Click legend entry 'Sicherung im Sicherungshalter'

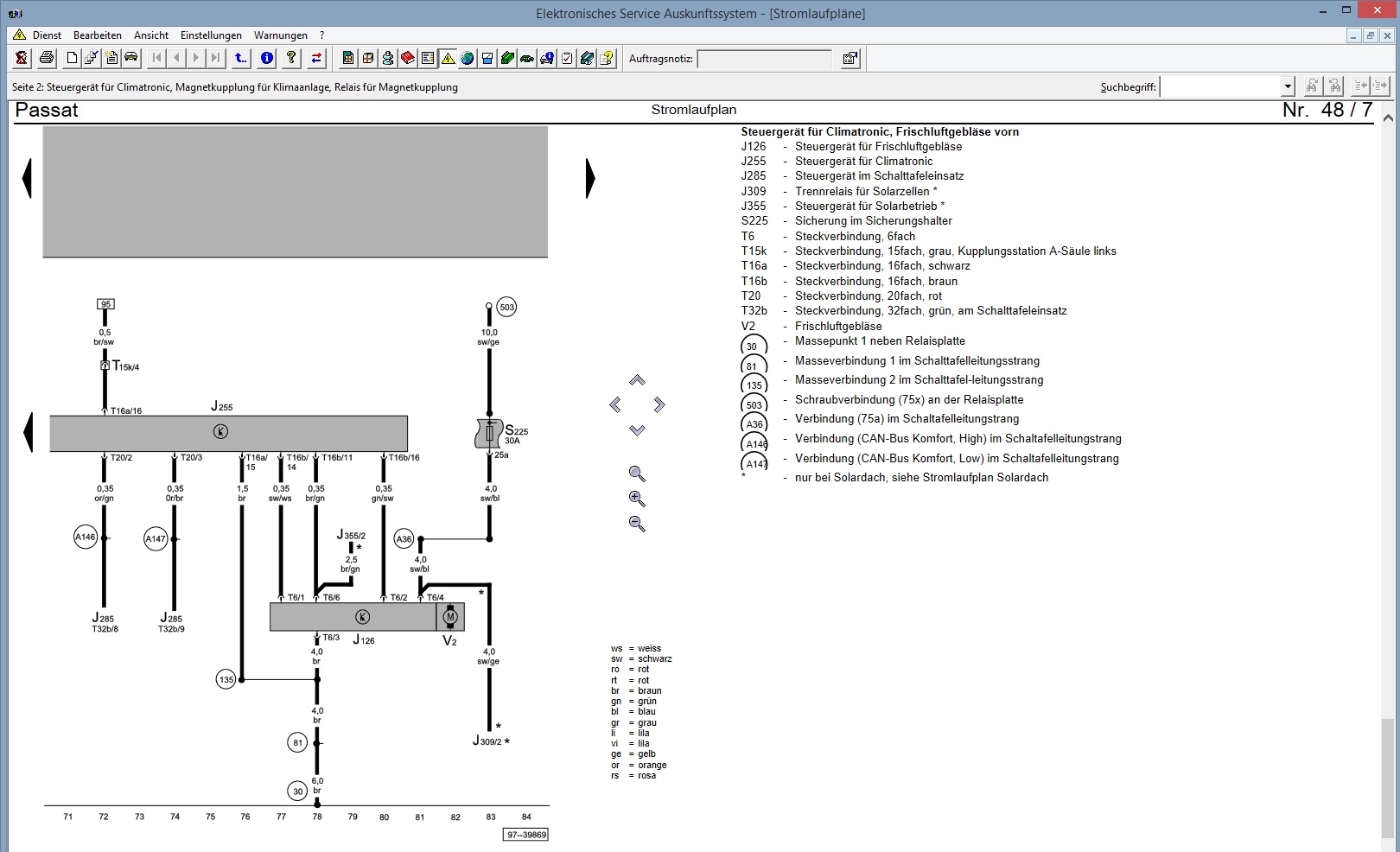(873, 220)
